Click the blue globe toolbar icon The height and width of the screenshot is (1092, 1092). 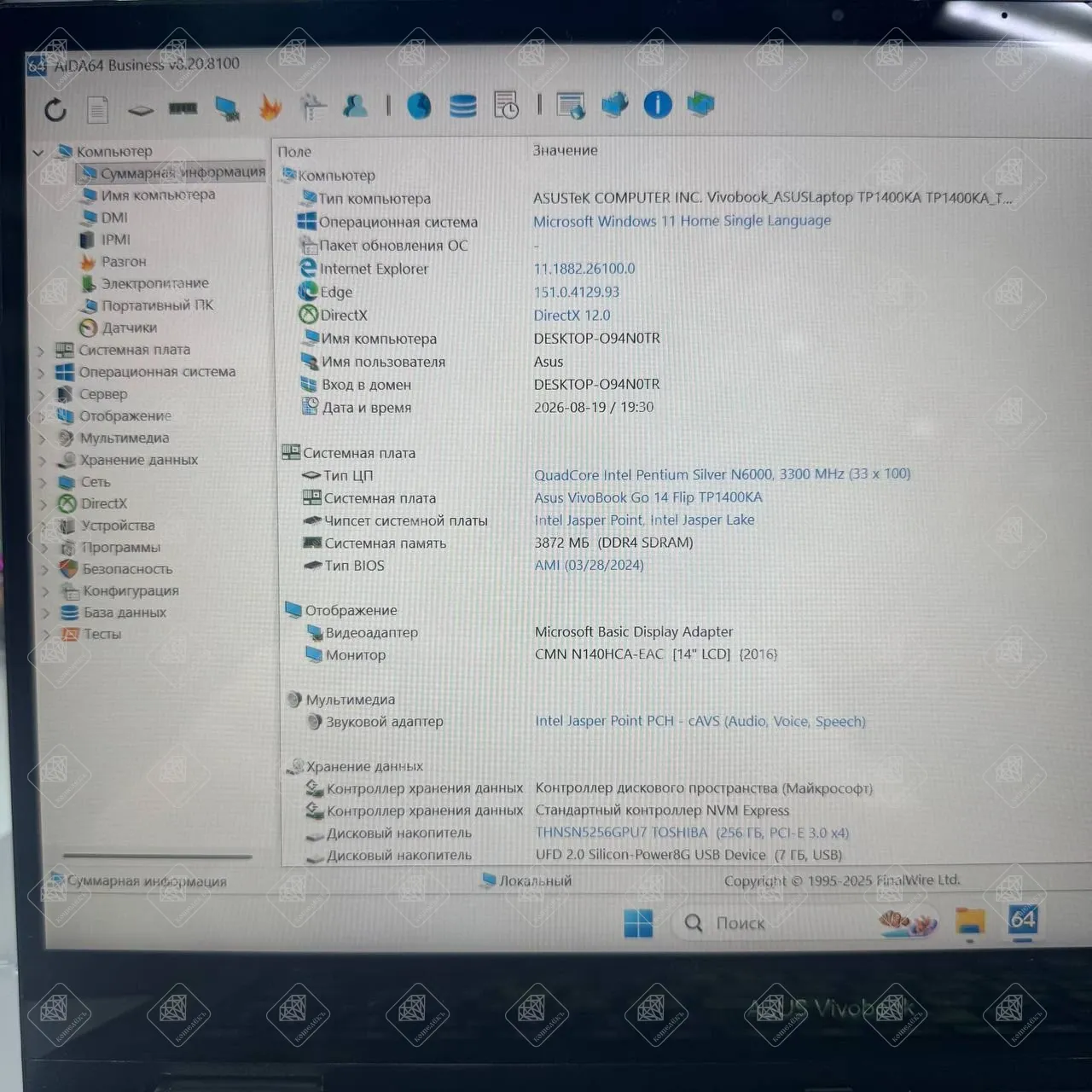[x=419, y=106]
